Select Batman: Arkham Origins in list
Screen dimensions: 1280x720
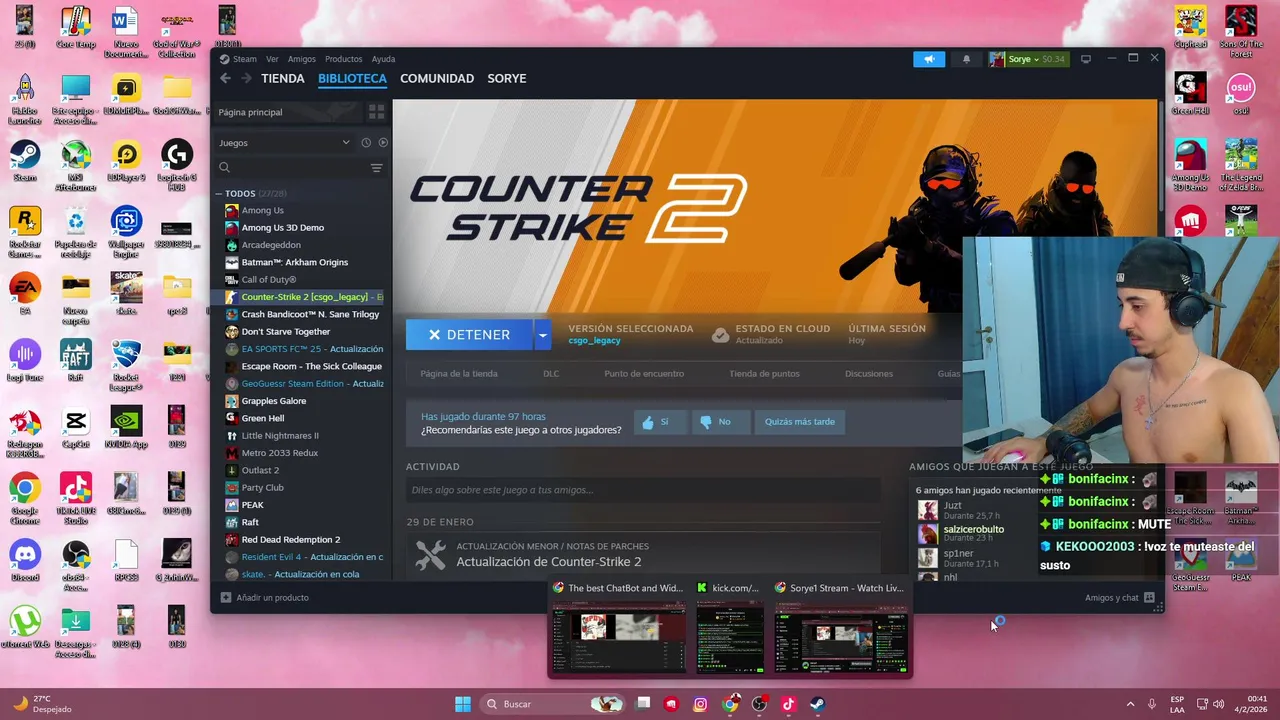(x=295, y=262)
